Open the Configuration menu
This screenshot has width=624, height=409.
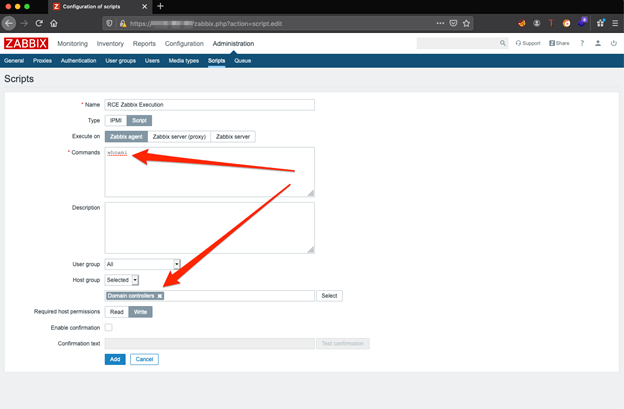pyautogui.click(x=184, y=43)
